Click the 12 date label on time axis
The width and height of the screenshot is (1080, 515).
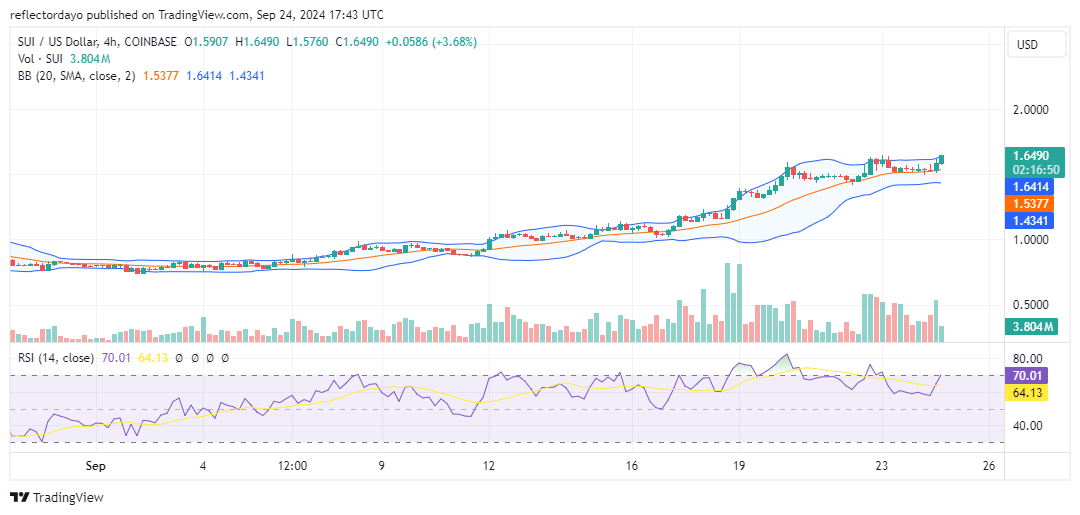coord(488,466)
